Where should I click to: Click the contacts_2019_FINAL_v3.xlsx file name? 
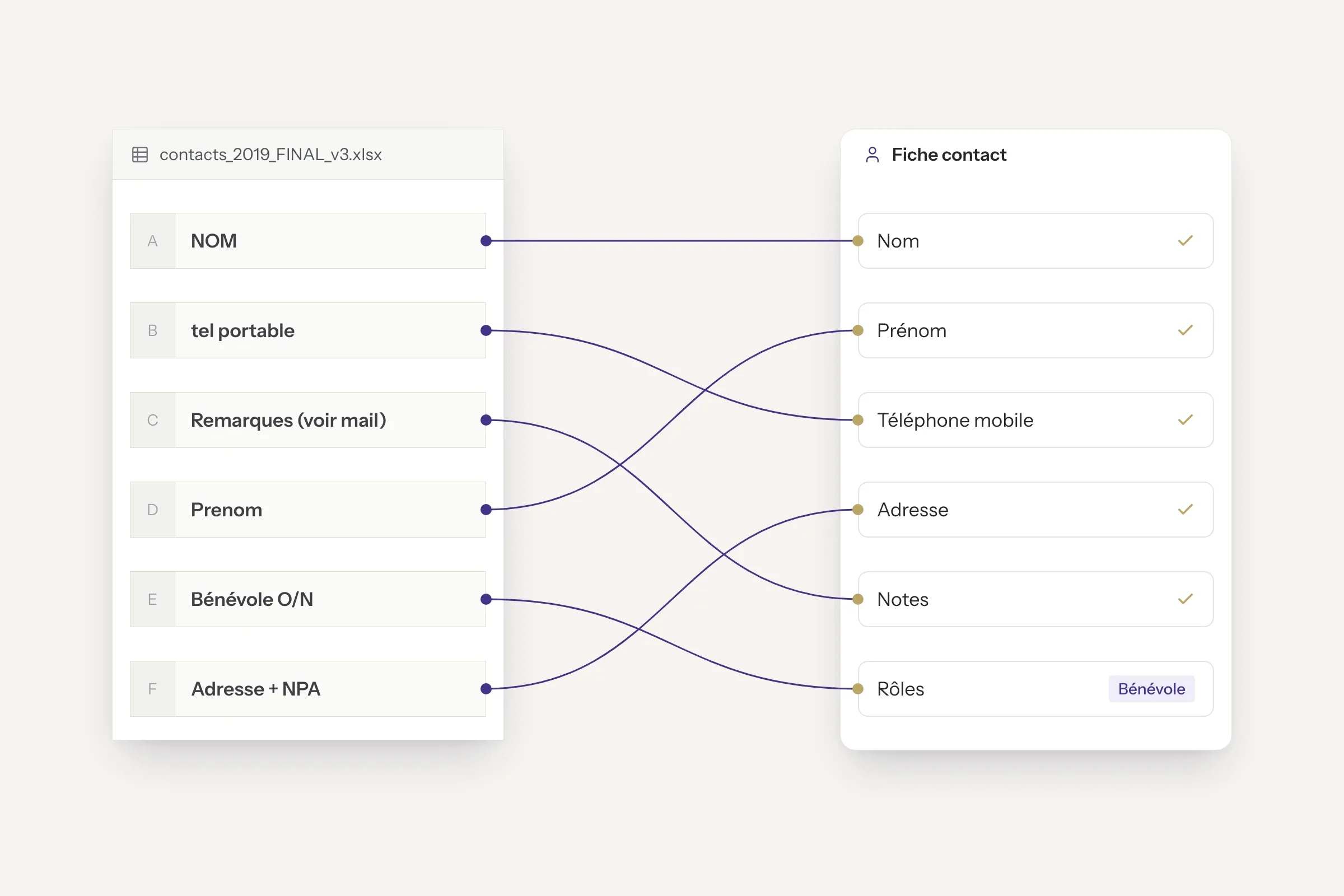(x=270, y=155)
